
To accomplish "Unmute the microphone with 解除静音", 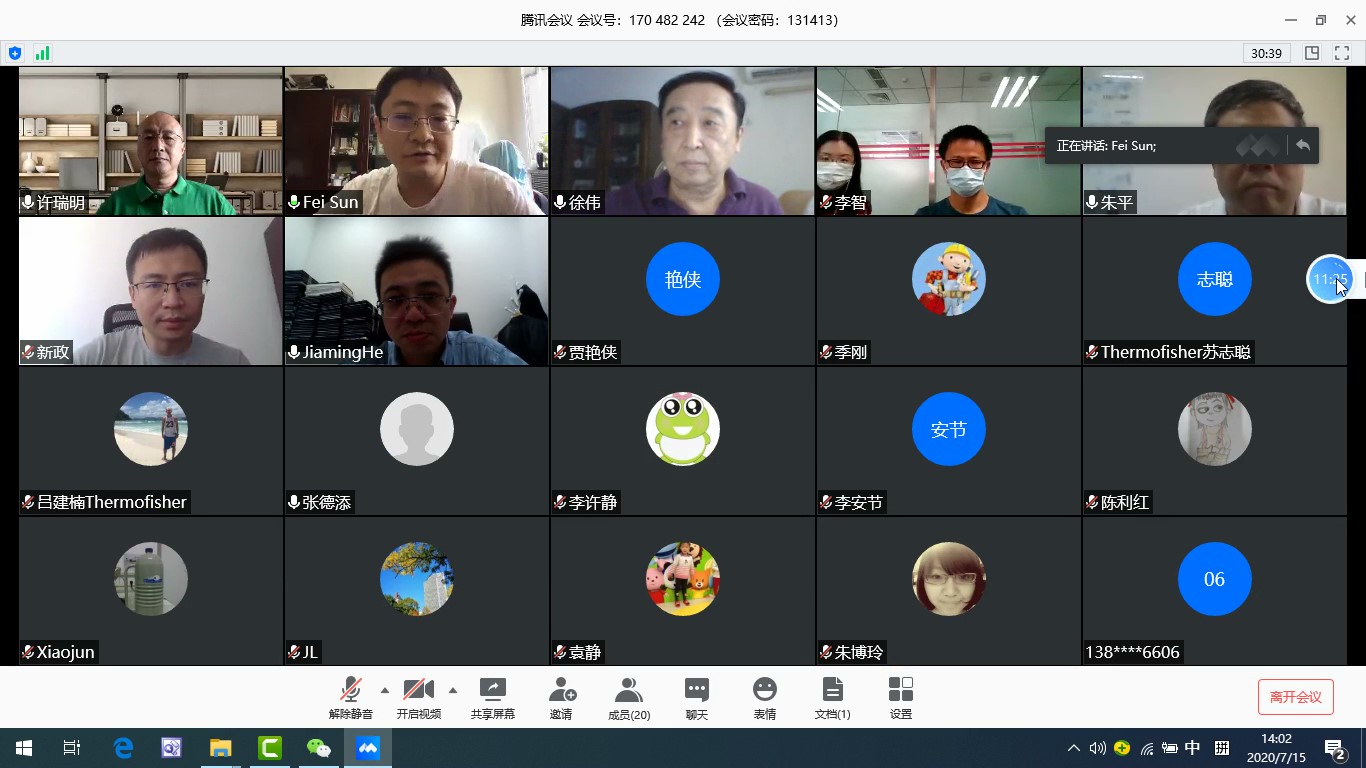I will pyautogui.click(x=350, y=698).
